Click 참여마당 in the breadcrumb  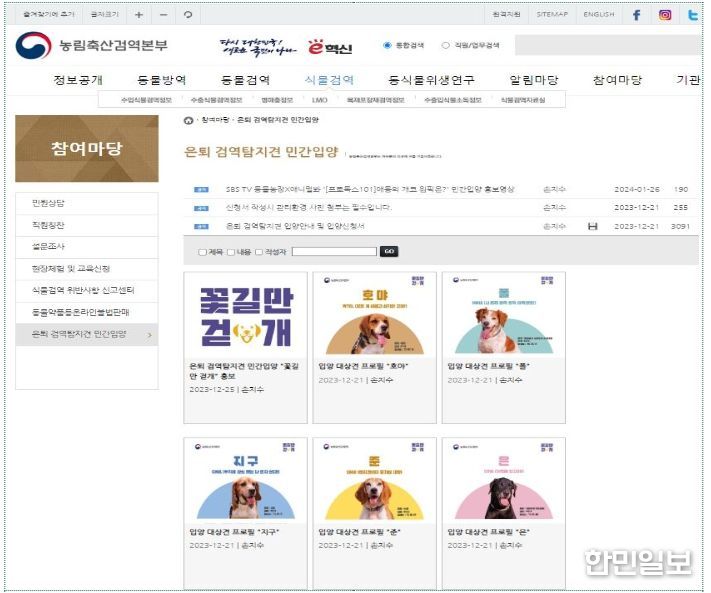pyautogui.click(x=215, y=120)
